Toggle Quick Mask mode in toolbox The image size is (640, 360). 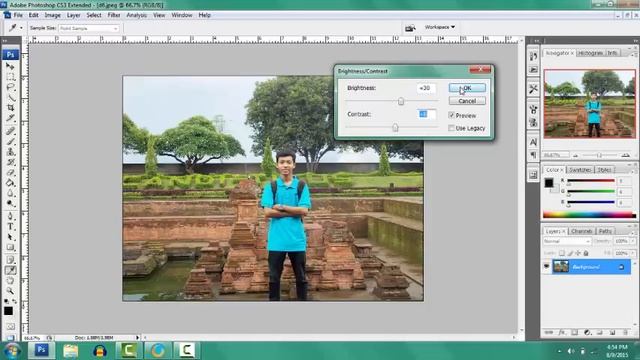[10, 327]
